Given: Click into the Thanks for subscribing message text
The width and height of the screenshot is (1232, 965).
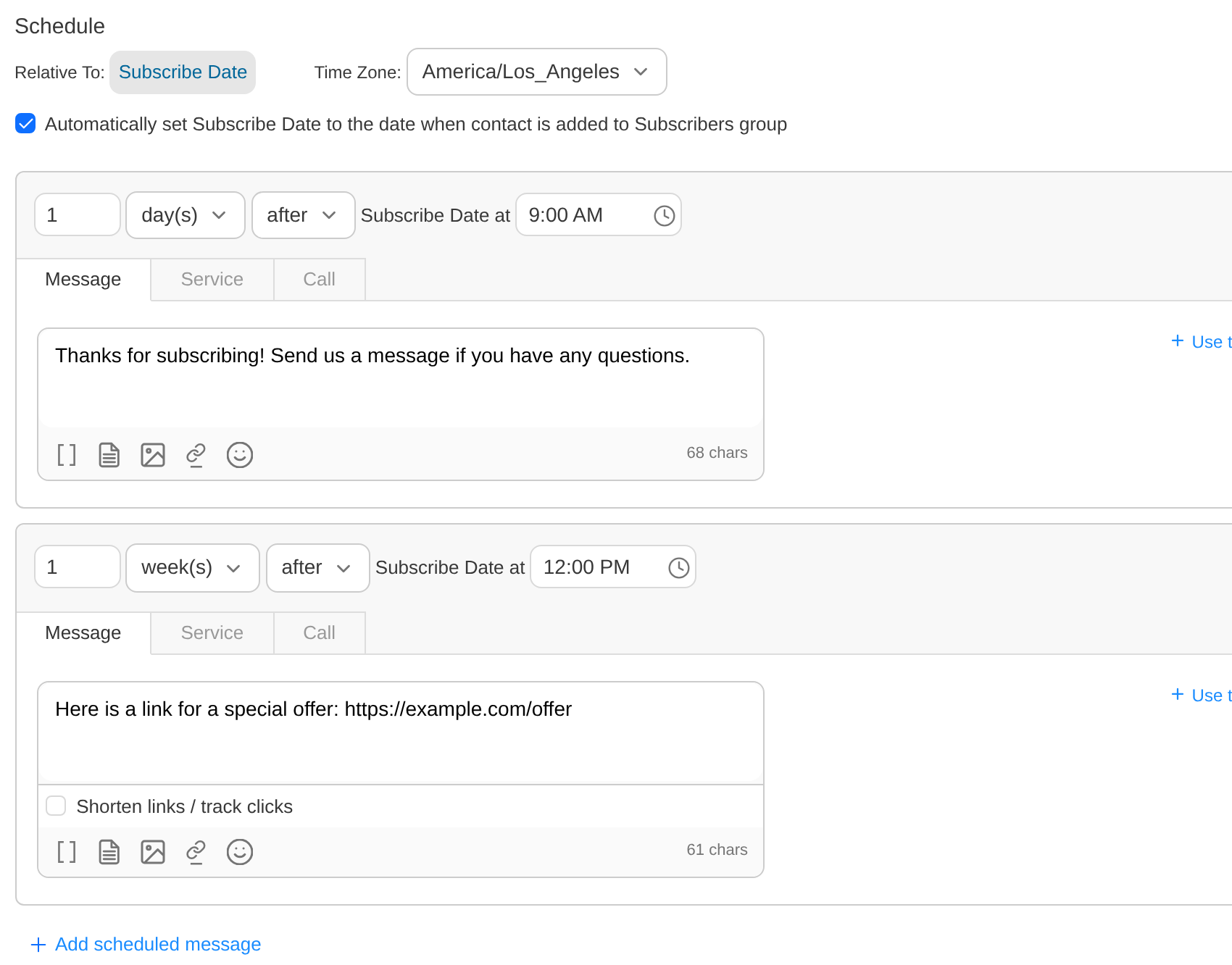Looking at the screenshot, I should 401,378.
